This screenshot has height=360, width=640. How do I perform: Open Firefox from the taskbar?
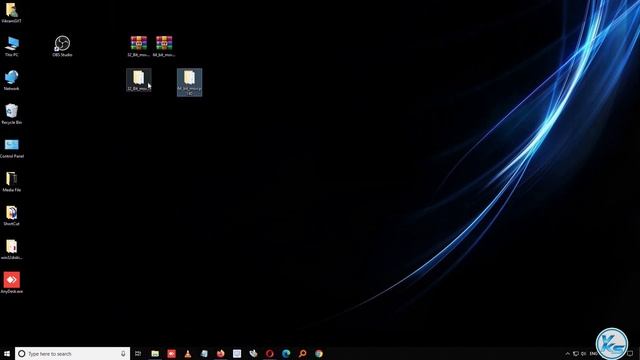(220, 353)
